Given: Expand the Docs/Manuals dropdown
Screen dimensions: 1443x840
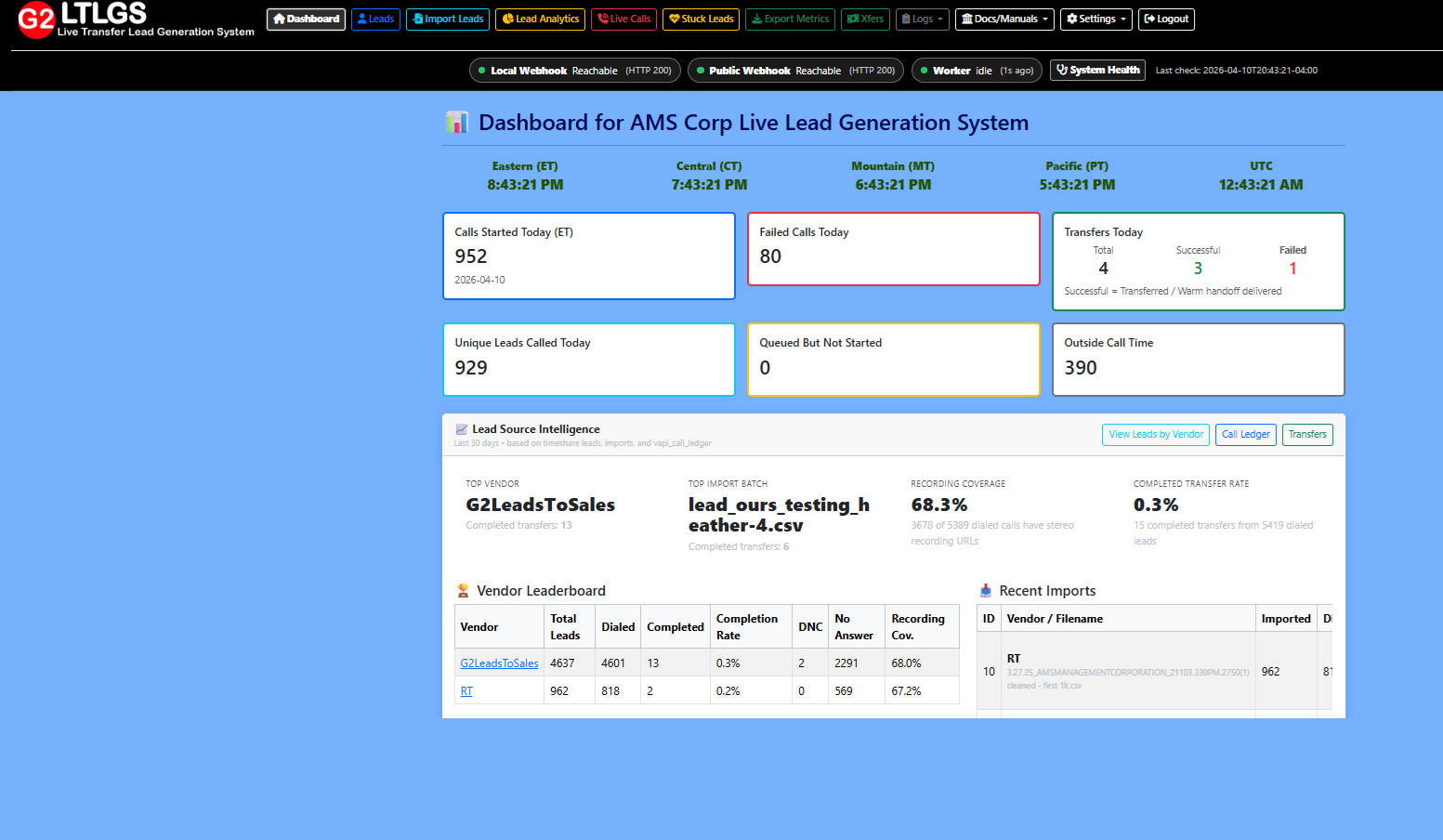Looking at the screenshot, I should (1004, 19).
